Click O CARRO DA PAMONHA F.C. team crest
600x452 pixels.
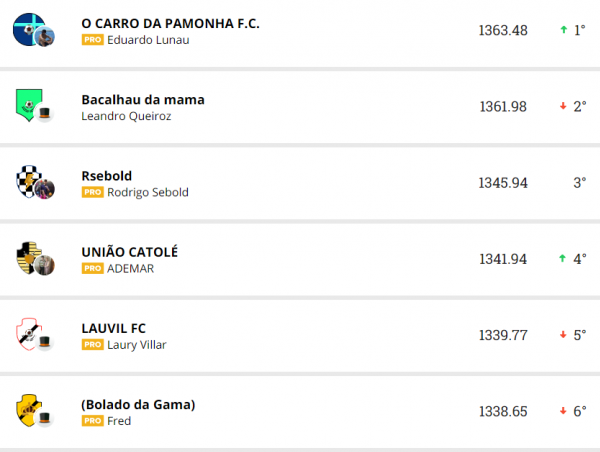coord(27,27)
